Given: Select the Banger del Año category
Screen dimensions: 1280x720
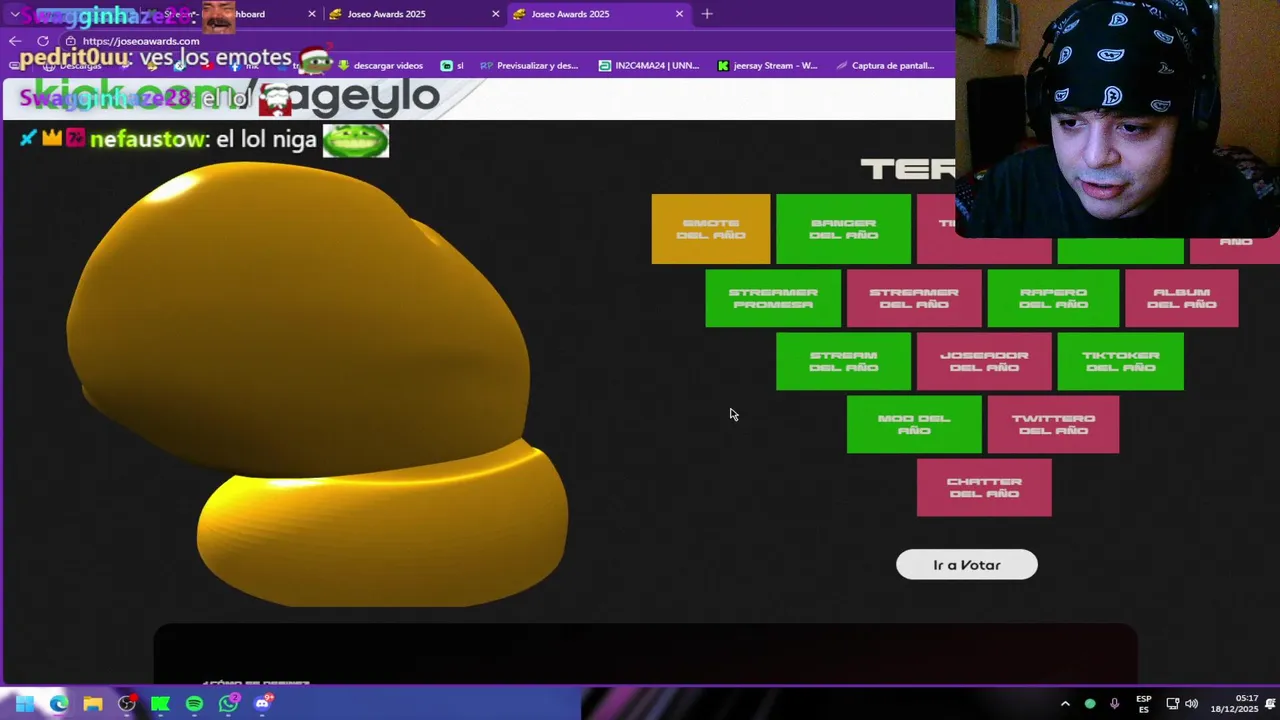Looking at the screenshot, I should tap(843, 229).
